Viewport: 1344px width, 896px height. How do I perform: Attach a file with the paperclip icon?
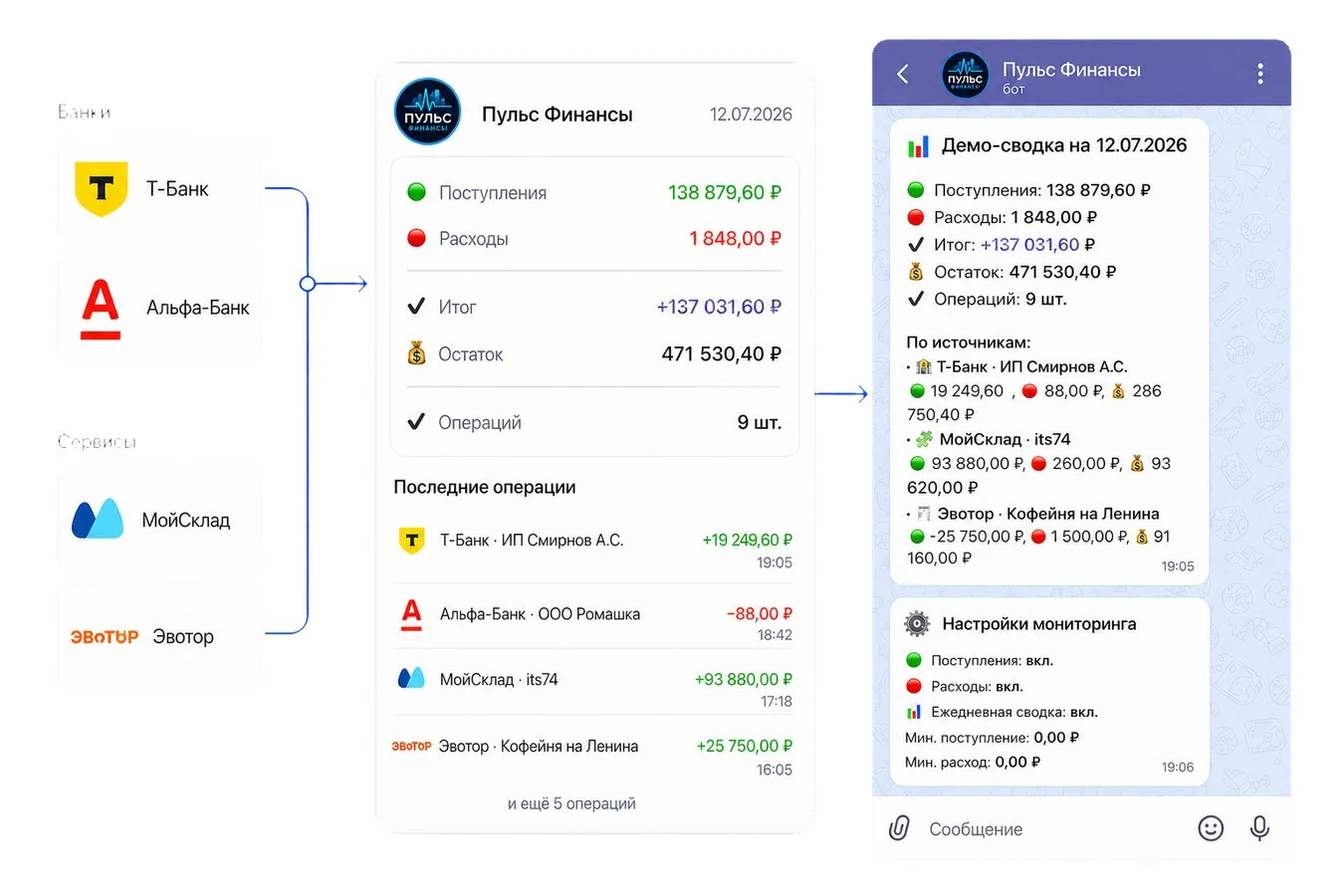pyautogui.click(x=899, y=828)
